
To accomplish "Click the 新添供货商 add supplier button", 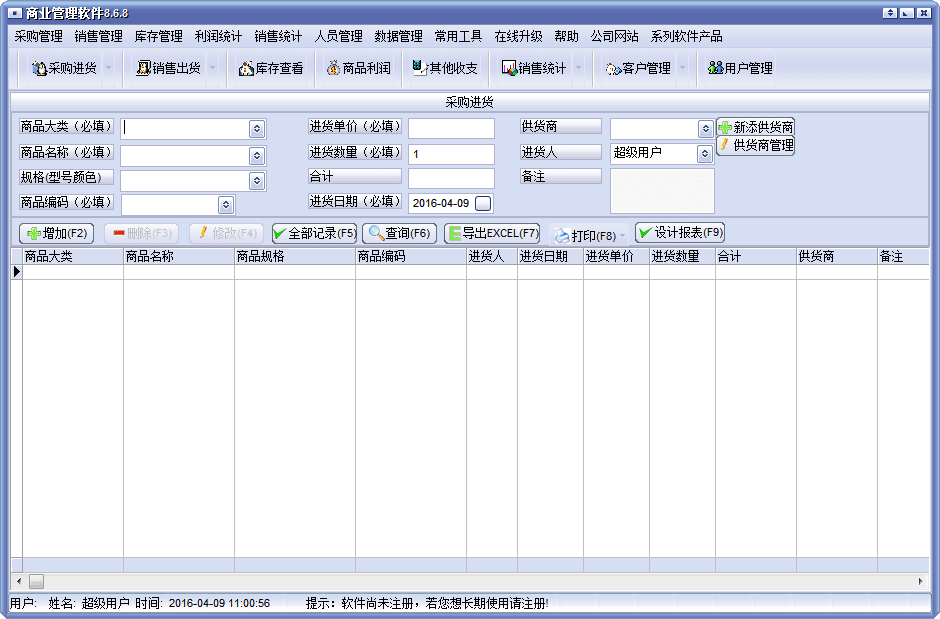I will pyautogui.click(x=756, y=128).
